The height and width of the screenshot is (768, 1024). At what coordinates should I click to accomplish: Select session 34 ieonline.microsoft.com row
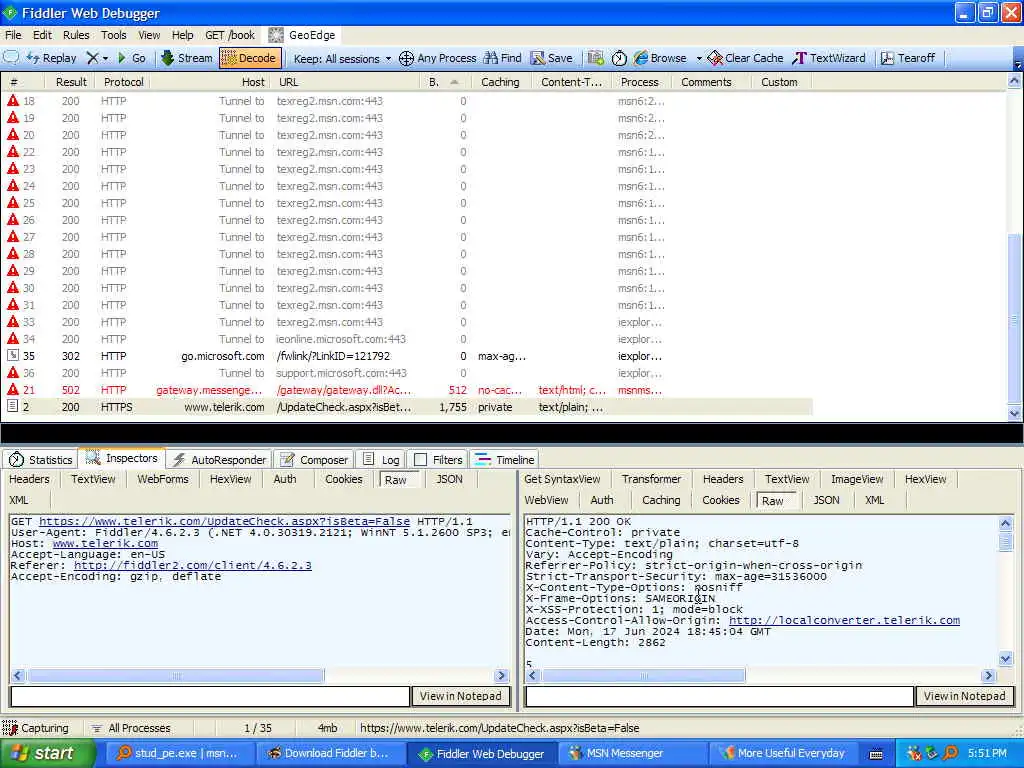coord(408,339)
